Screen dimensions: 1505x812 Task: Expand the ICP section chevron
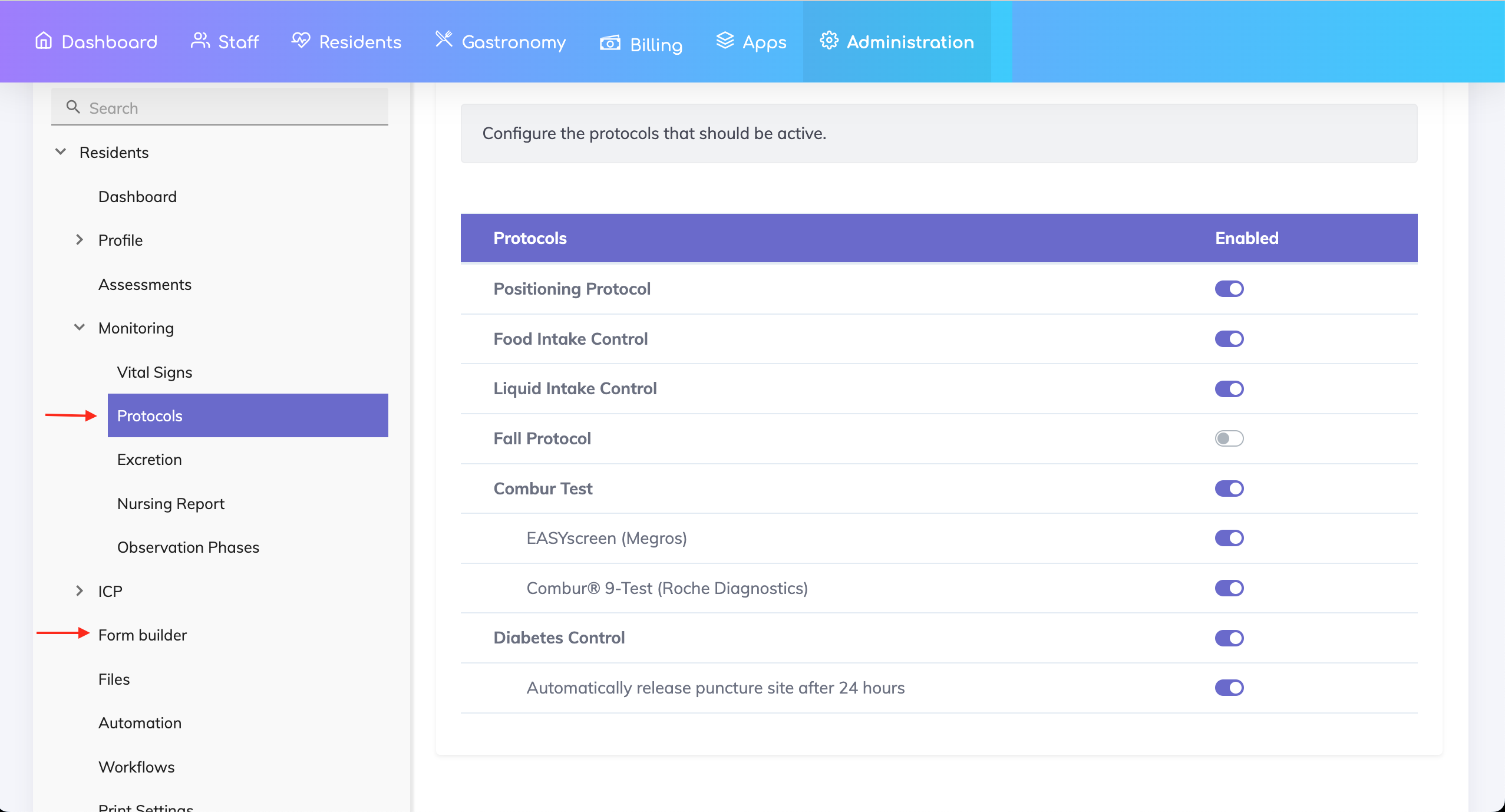(x=80, y=591)
